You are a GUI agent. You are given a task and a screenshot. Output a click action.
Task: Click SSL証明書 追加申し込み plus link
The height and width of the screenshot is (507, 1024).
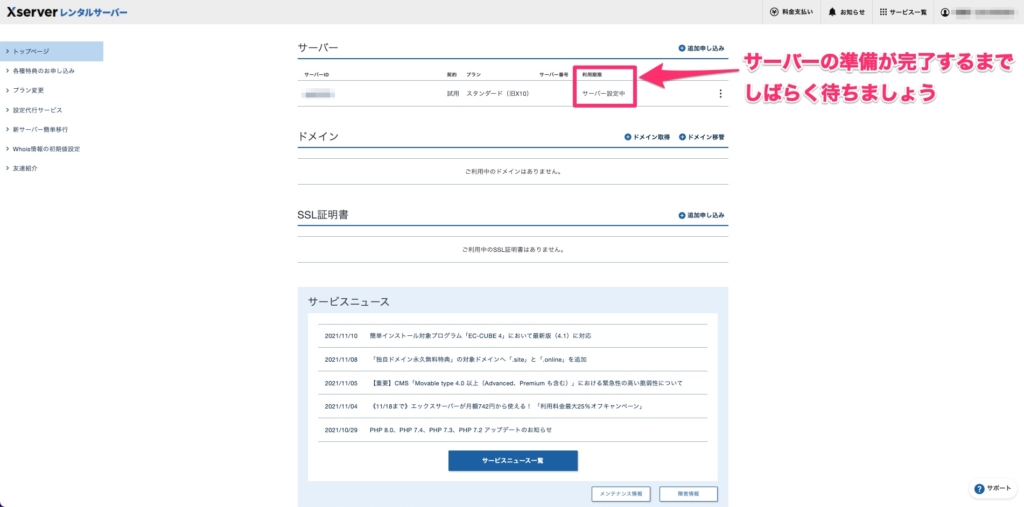pos(700,215)
